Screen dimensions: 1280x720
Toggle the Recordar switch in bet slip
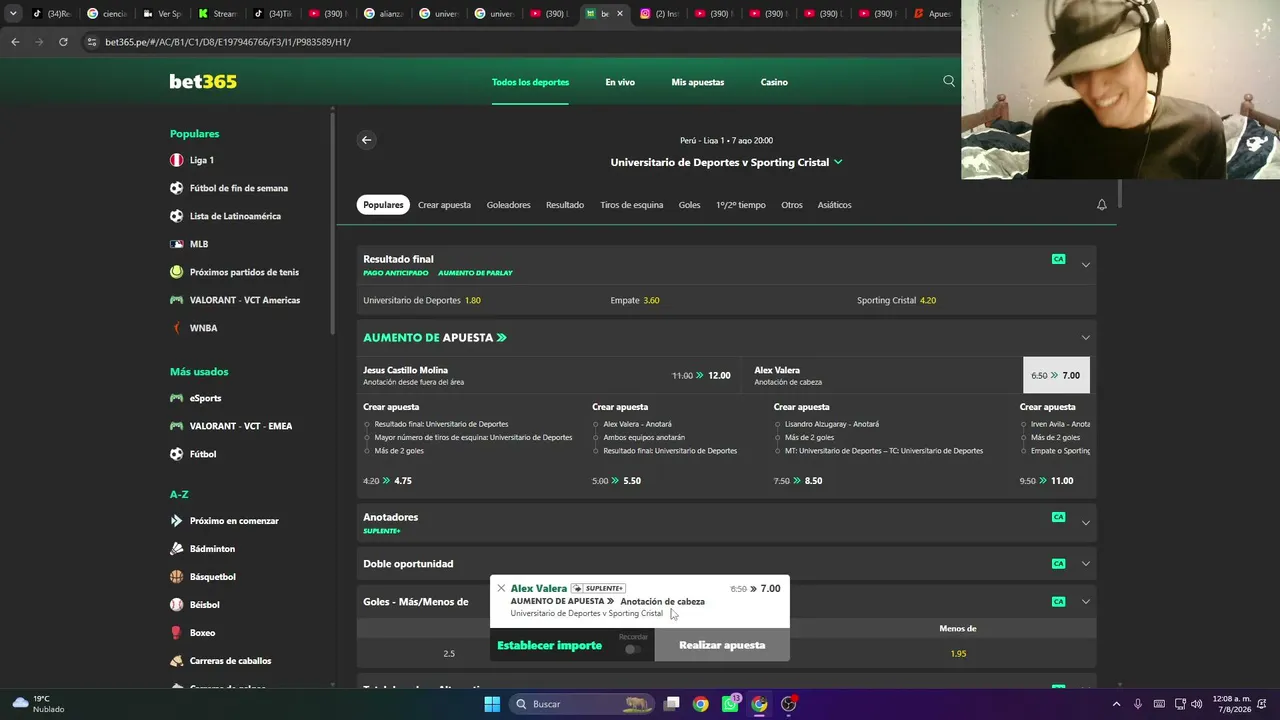(x=632, y=649)
